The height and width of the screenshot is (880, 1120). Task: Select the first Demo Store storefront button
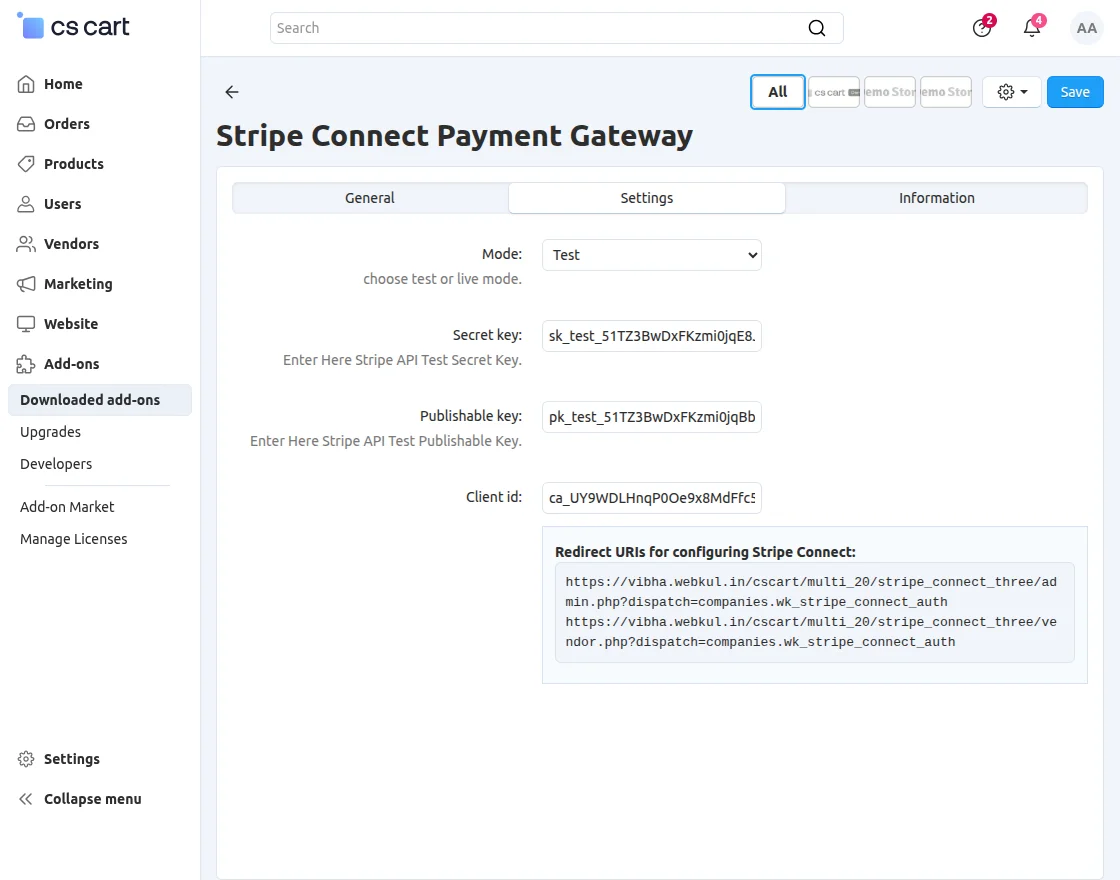890,92
